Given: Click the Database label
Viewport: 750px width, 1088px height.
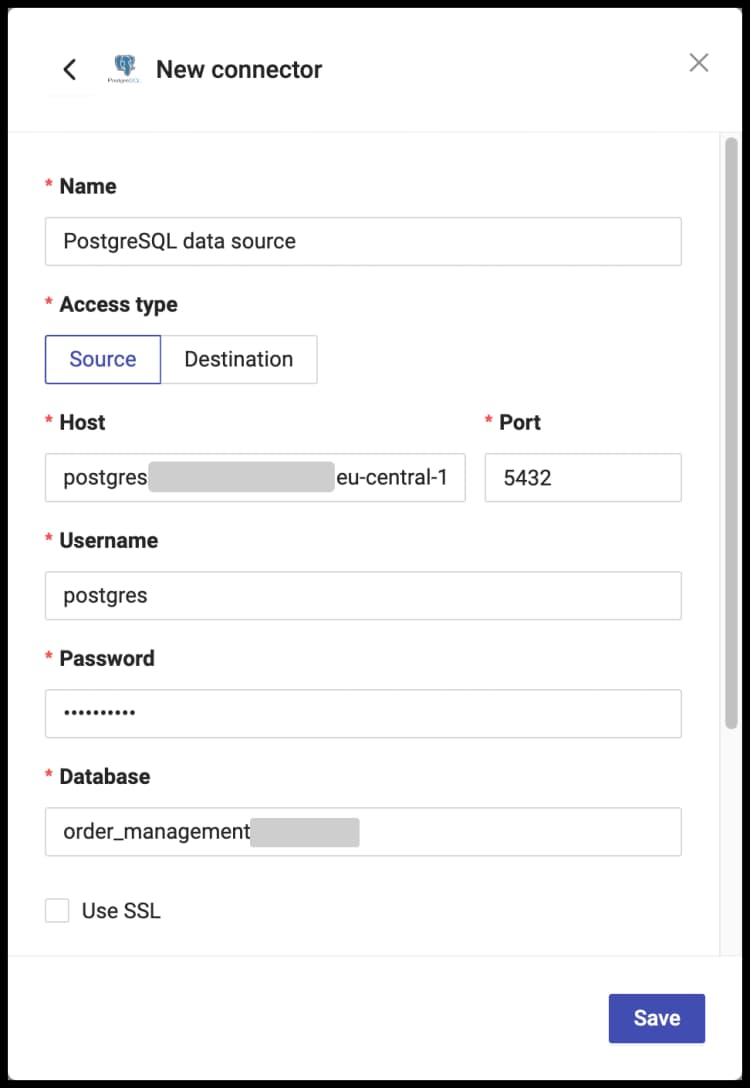Looking at the screenshot, I should click(x=105, y=776).
